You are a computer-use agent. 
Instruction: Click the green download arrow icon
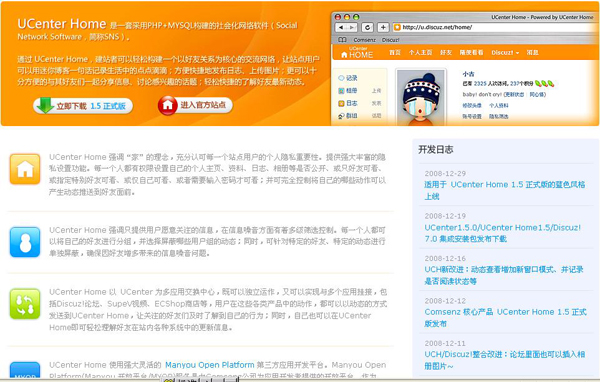(45, 105)
